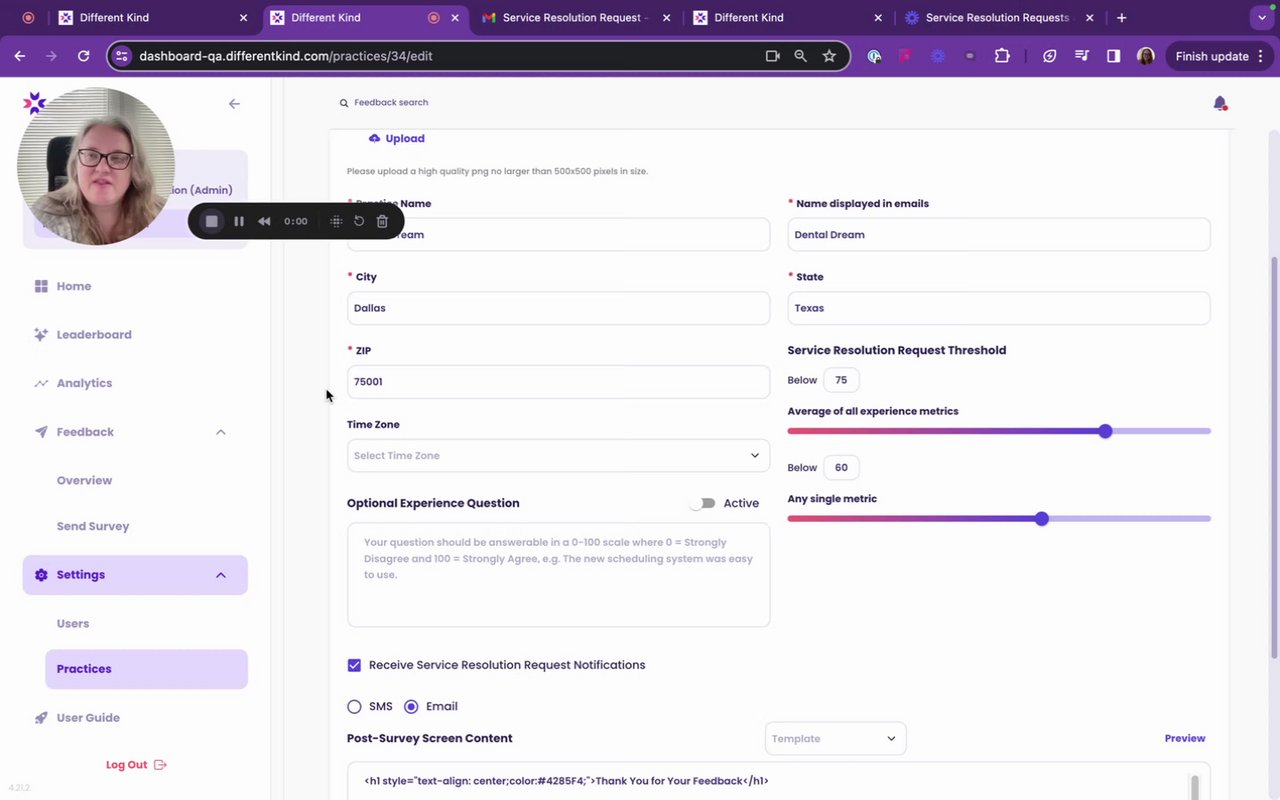
Task: Reload the page in browser
Action: click(84, 56)
